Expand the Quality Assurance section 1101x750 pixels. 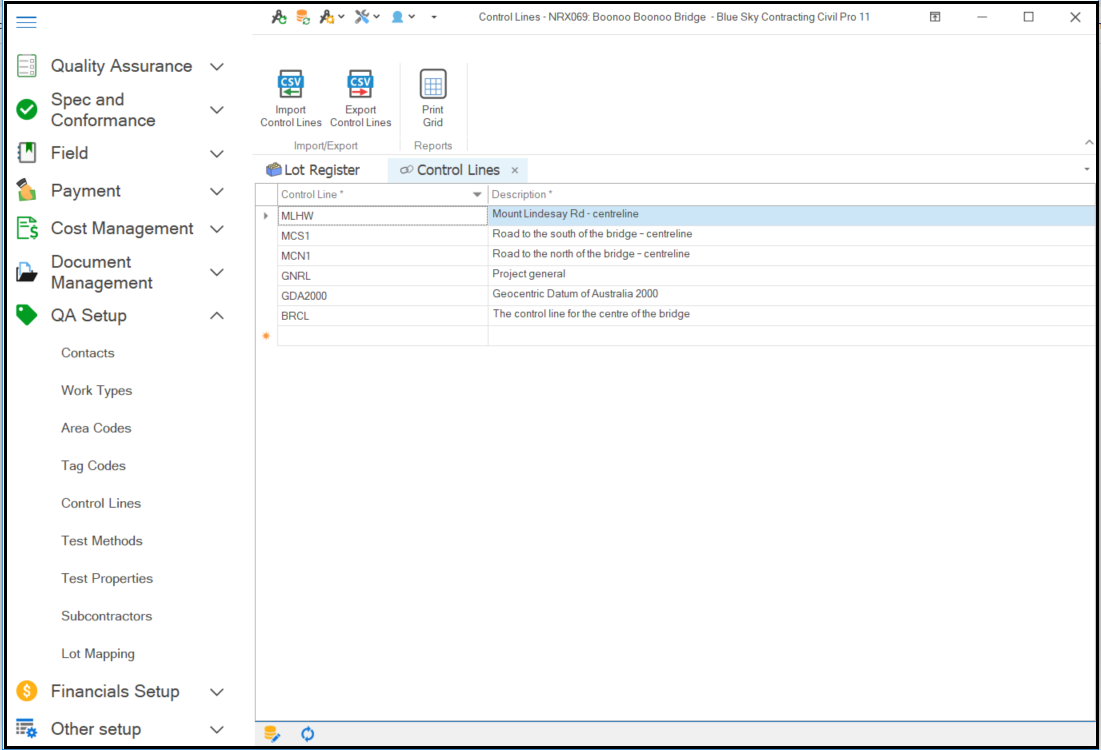(x=216, y=67)
